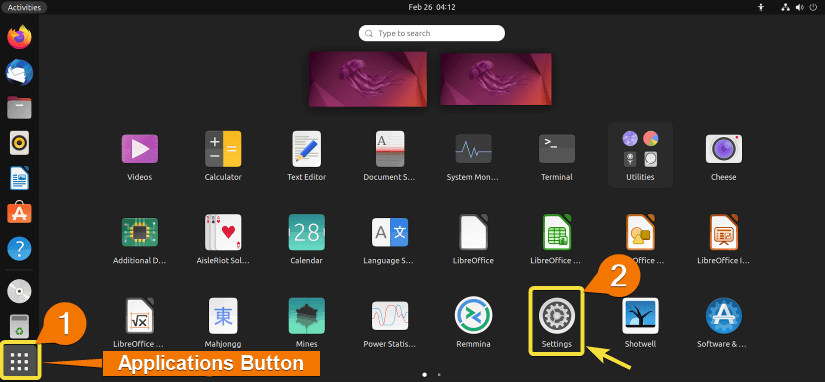This screenshot has height=382, width=825.
Task: Open the Terminal app
Action: 557,148
